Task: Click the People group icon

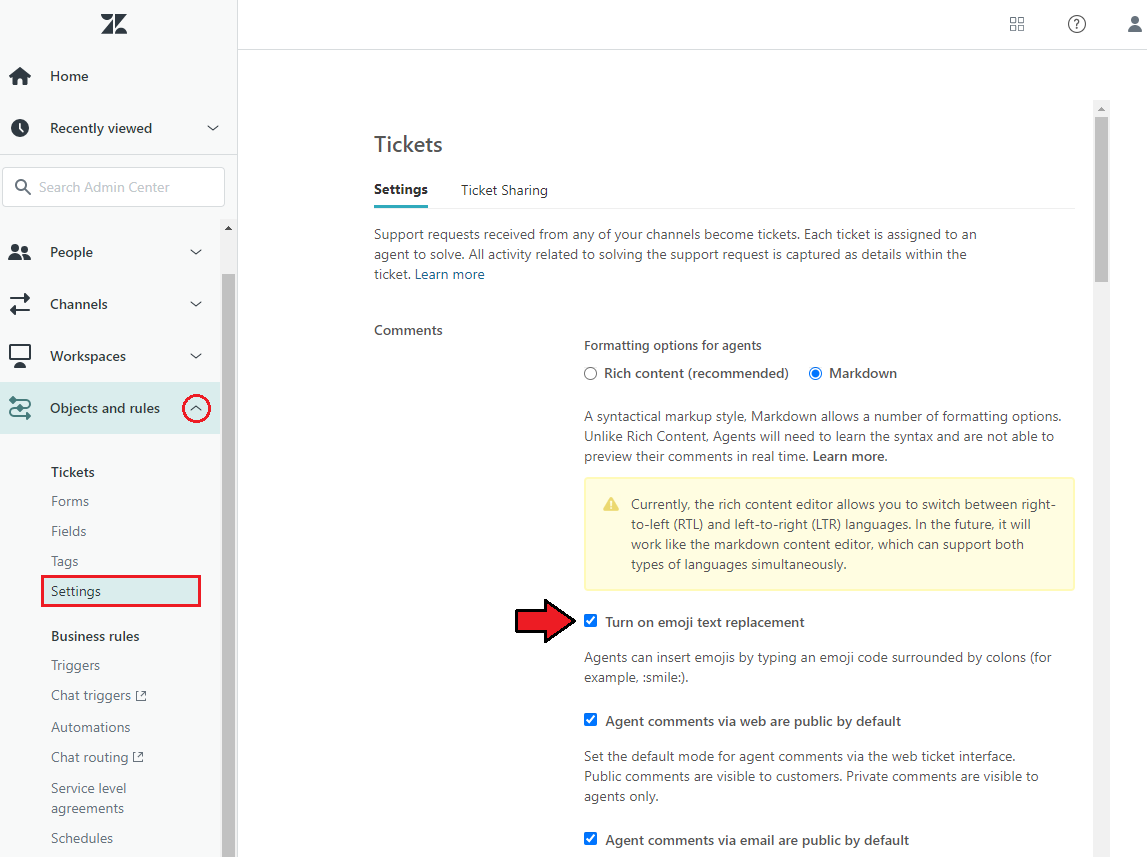Action: (20, 252)
